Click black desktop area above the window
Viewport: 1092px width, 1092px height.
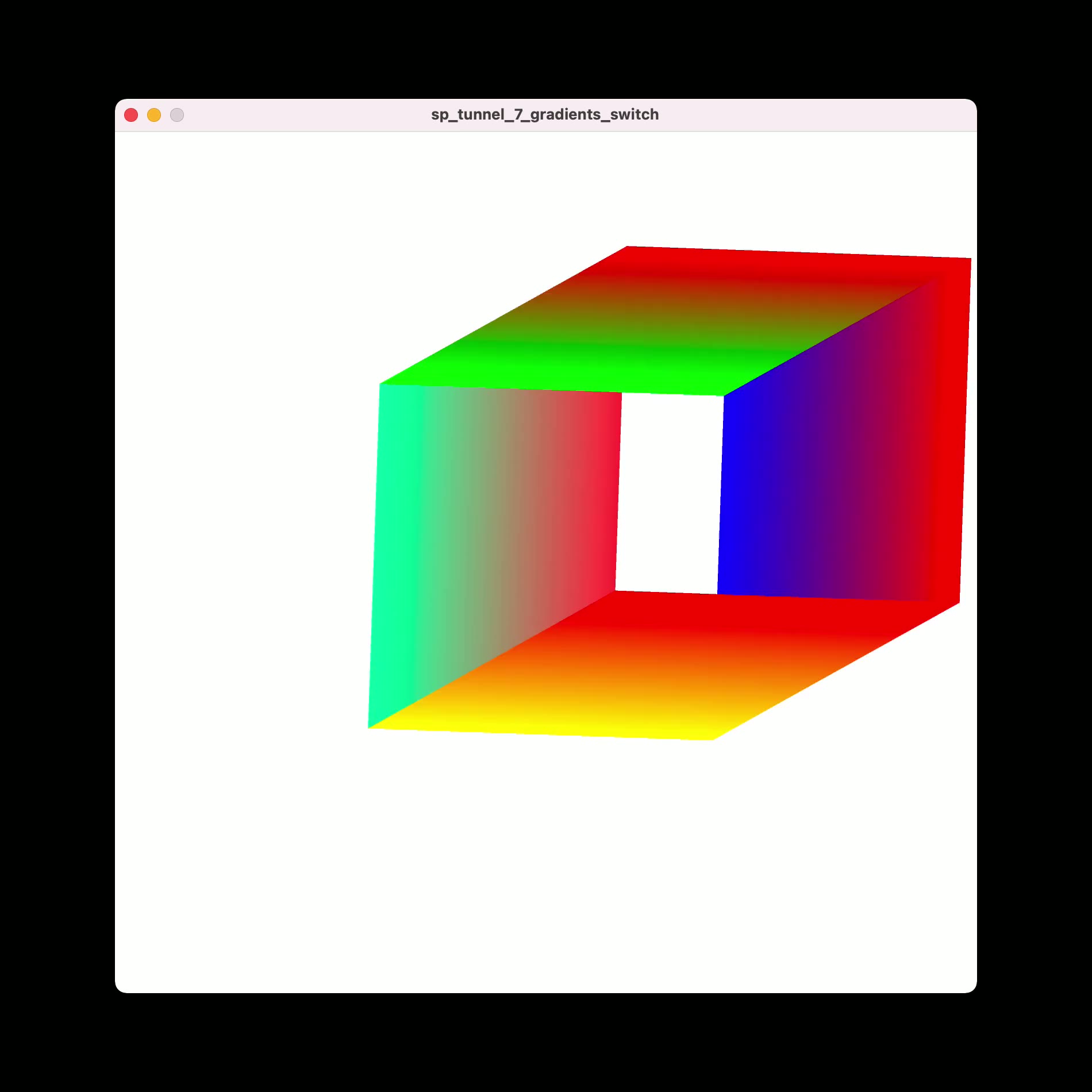point(546,46)
